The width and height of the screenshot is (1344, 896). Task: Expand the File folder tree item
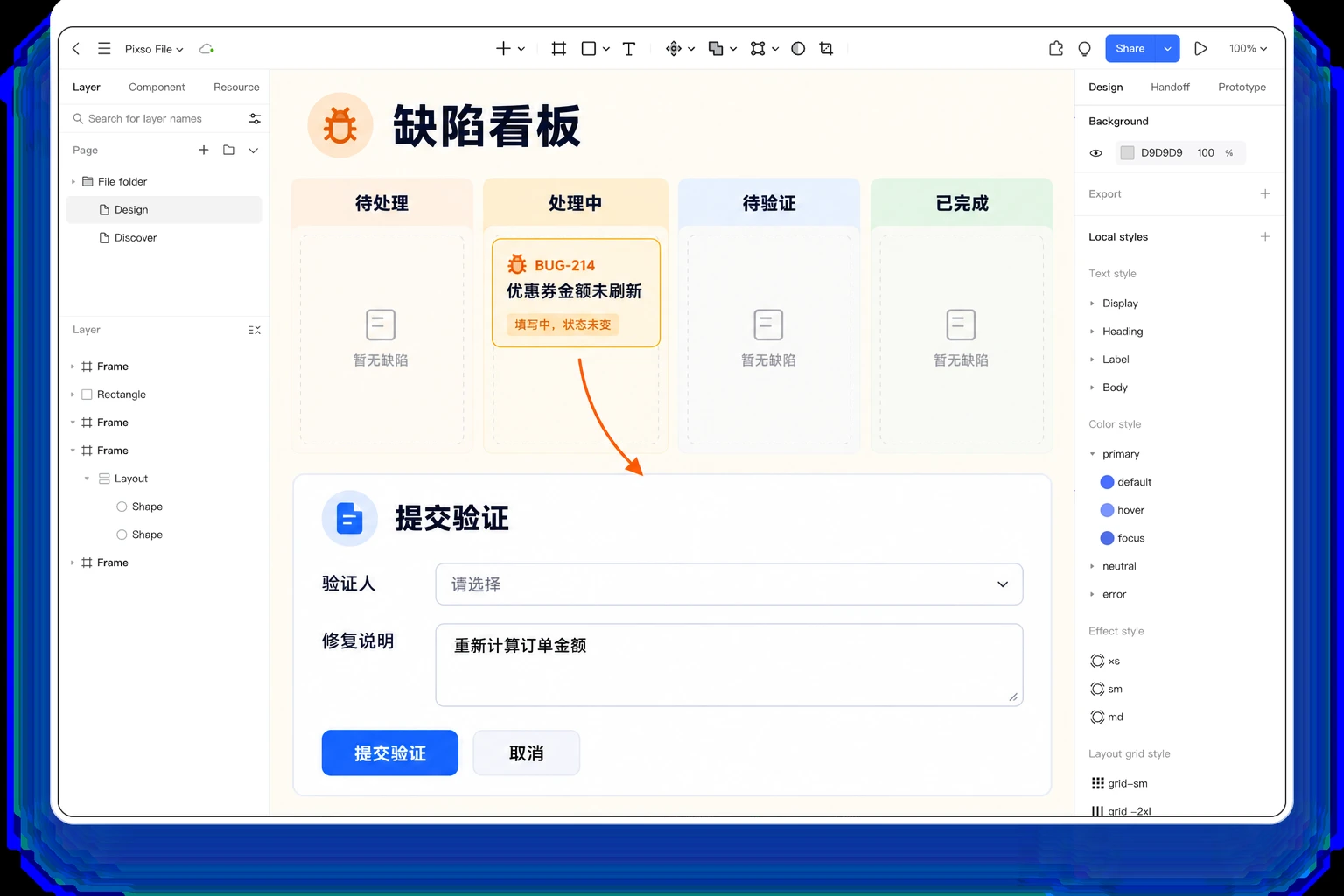(x=73, y=181)
